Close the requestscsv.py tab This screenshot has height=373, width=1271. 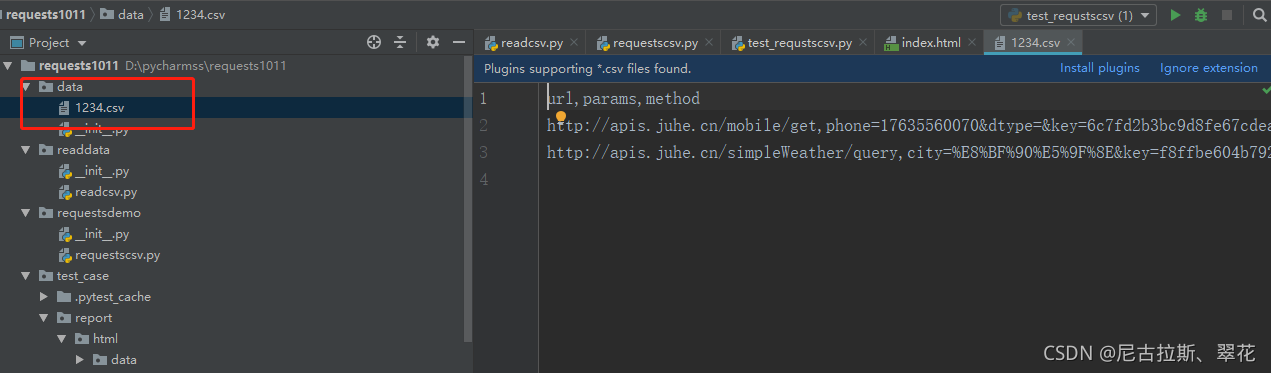[x=709, y=42]
